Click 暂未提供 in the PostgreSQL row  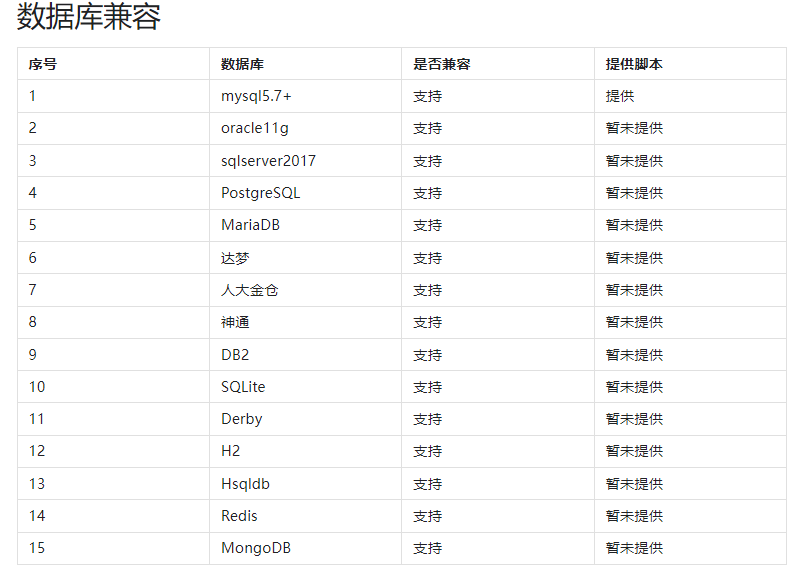(x=634, y=193)
